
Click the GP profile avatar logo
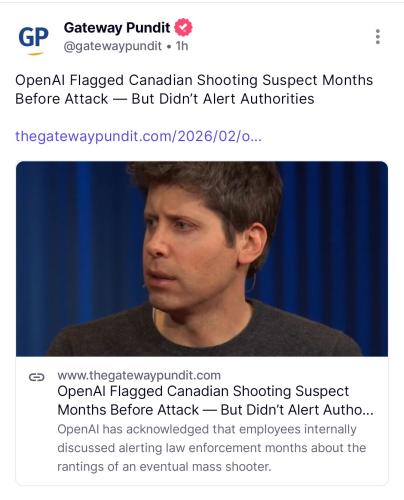pyautogui.click(x=33, y=39)
